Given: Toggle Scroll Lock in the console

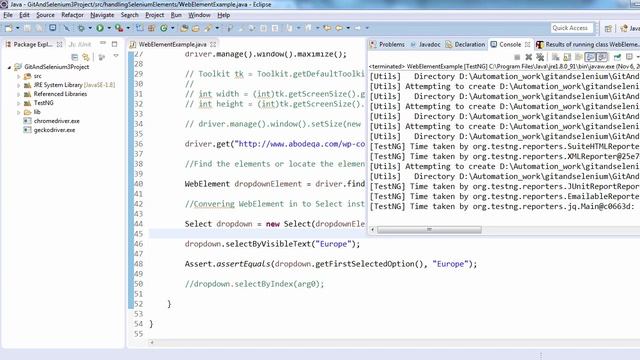Looking at the screenshot, I should [x=567, y=57].
